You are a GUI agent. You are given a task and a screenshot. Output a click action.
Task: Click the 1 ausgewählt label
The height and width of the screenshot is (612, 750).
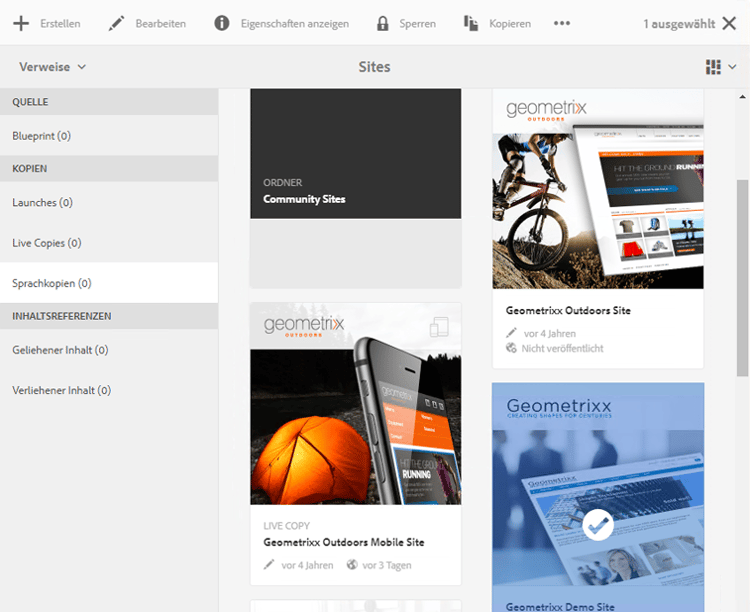pos(679,23)
